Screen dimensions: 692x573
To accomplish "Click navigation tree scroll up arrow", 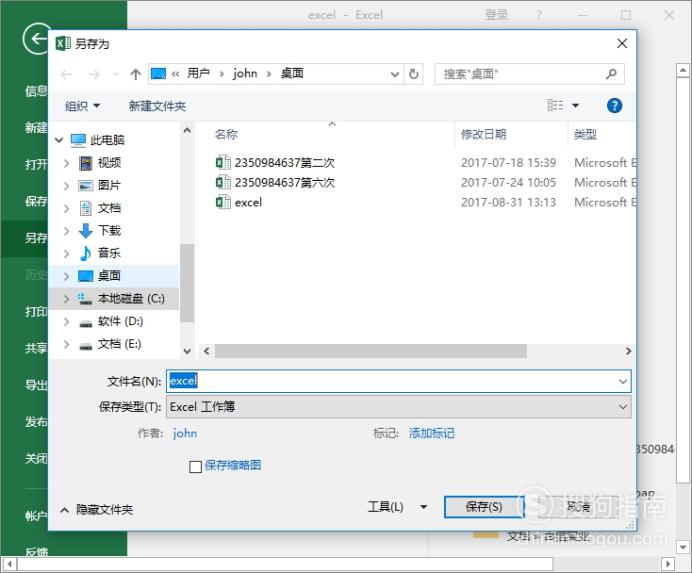I will (x=187, y=130).
